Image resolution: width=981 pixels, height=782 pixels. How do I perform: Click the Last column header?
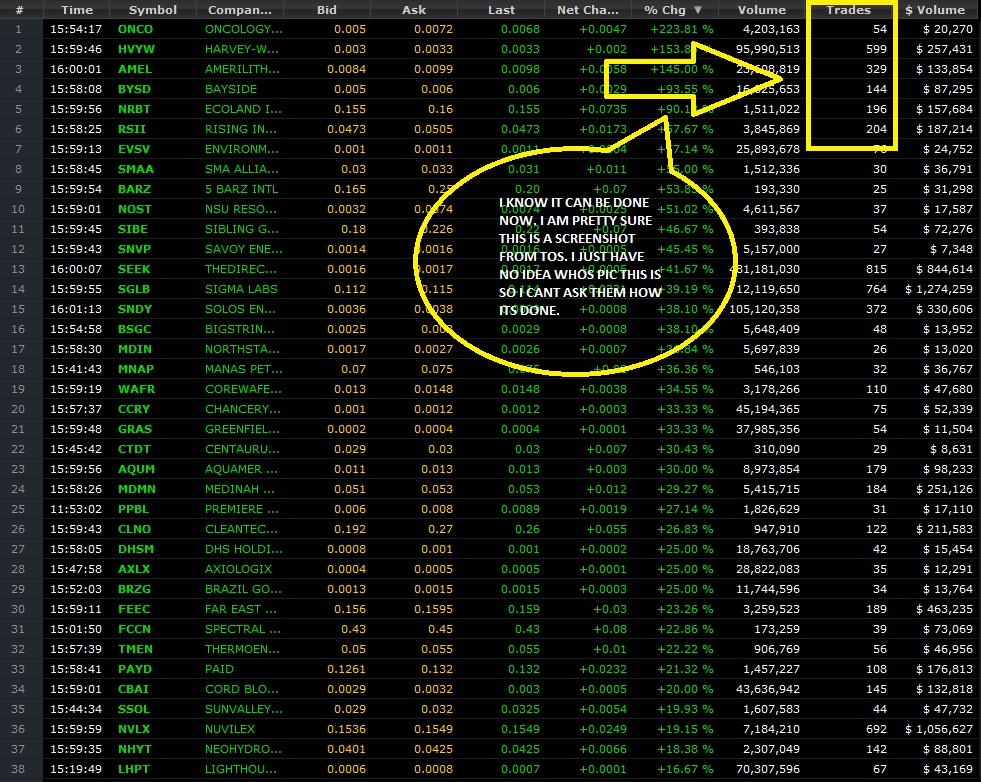click(501, 10)
